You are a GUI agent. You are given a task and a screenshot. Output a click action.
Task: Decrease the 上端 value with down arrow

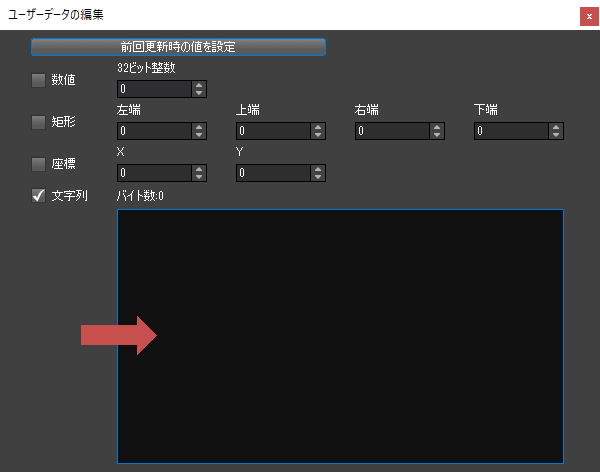318,135
